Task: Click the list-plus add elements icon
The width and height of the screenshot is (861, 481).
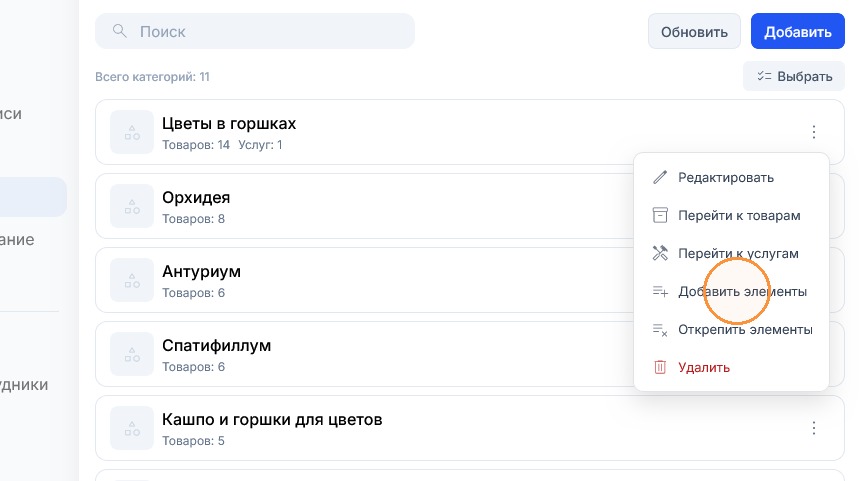Action: (x=660, y=292)
